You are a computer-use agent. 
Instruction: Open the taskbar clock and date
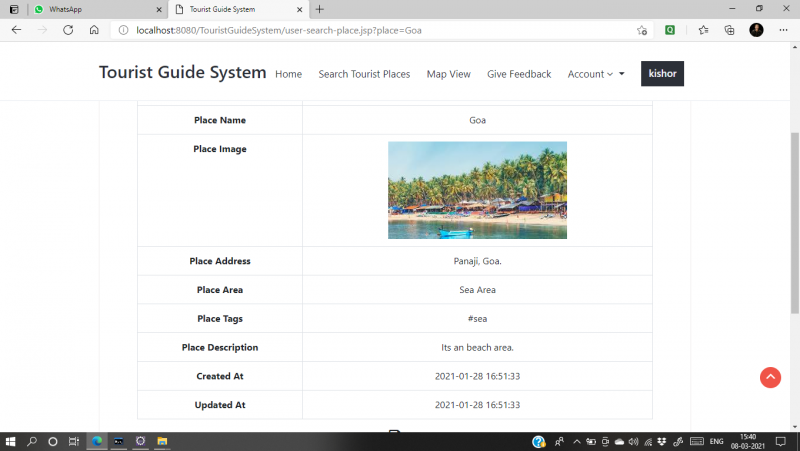[x=747, y=441]
